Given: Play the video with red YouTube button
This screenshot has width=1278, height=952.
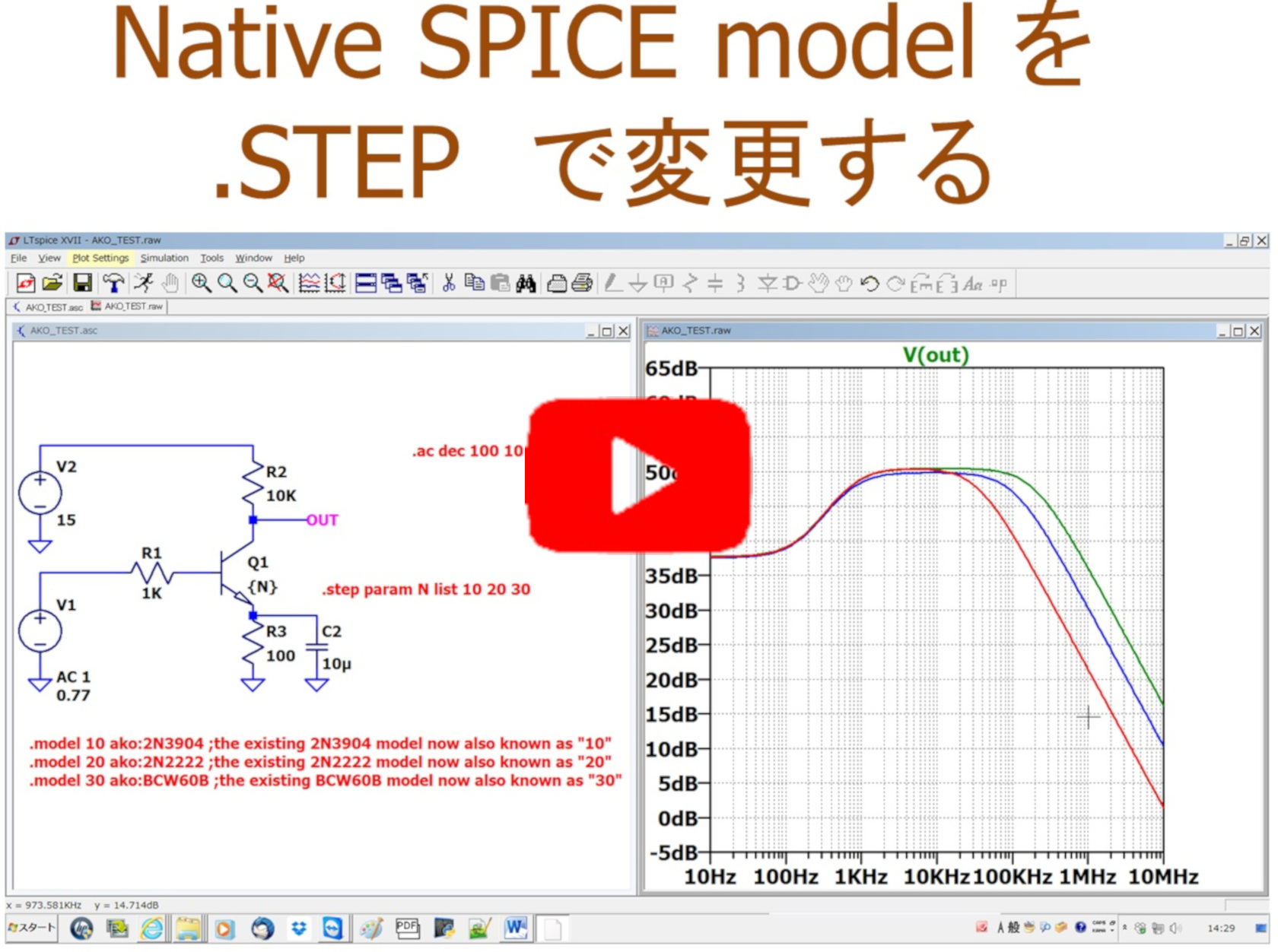Looking at the screenshot, I should 639,475.
